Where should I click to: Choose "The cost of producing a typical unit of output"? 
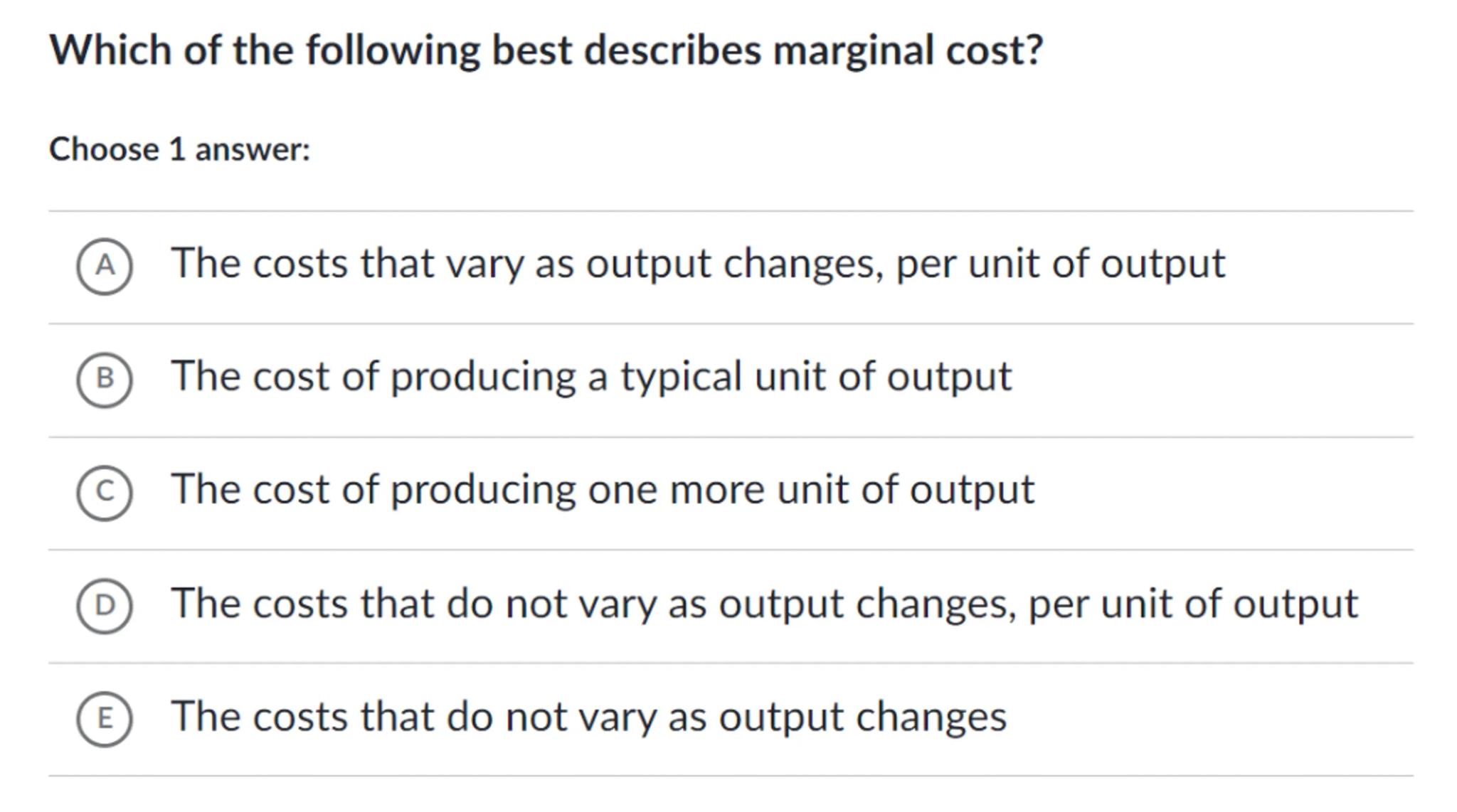590,376
